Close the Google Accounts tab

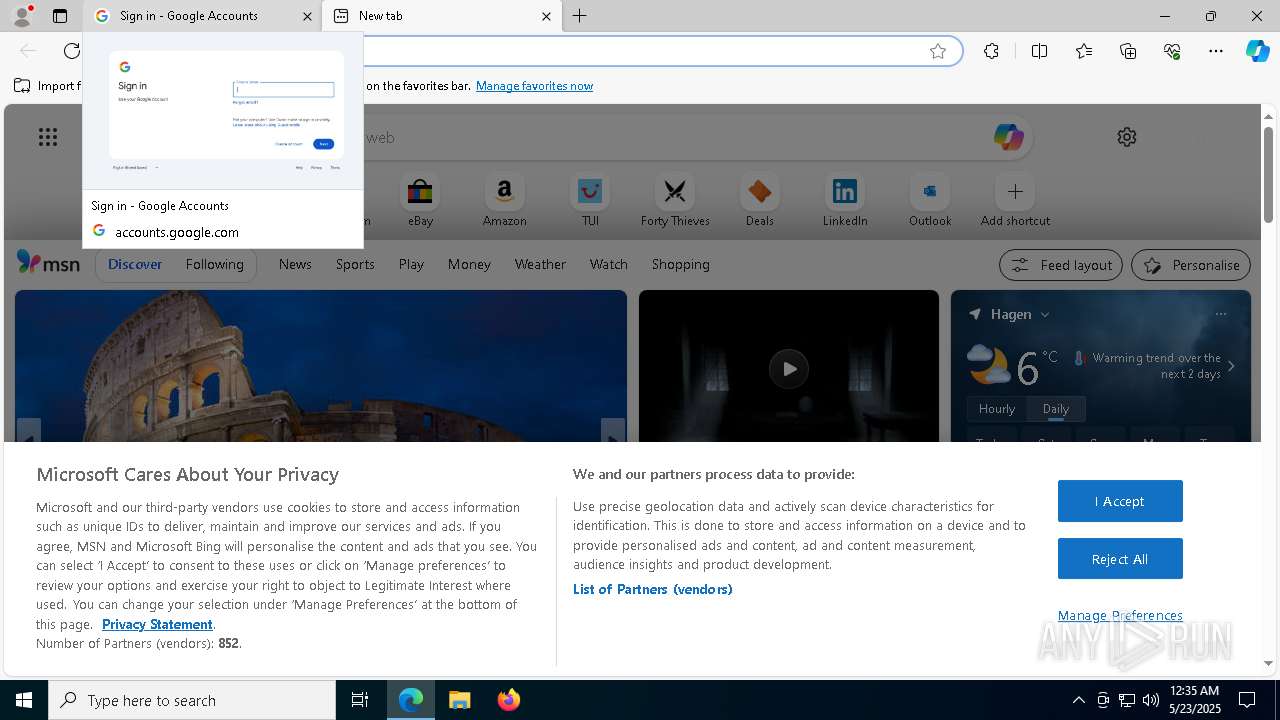[307, 16]
